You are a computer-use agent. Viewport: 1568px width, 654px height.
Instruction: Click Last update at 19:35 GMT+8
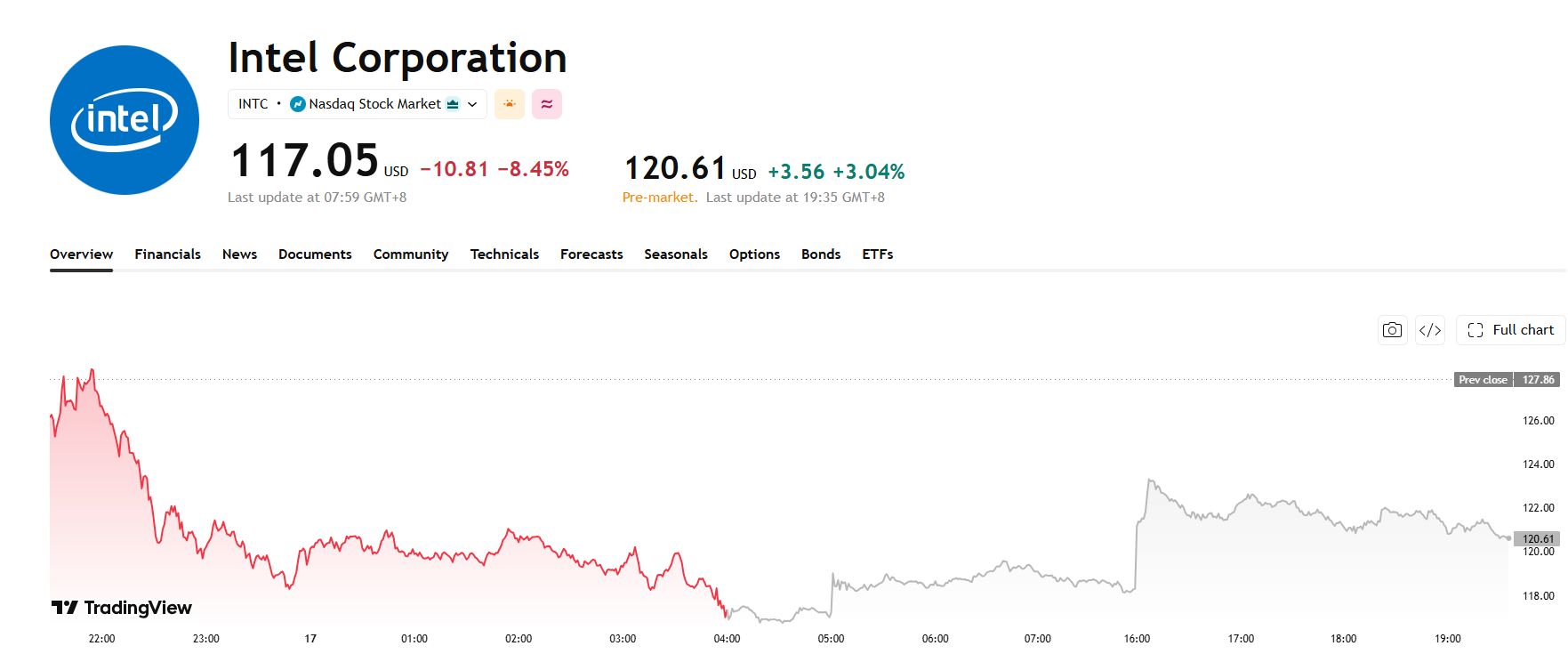795,198
